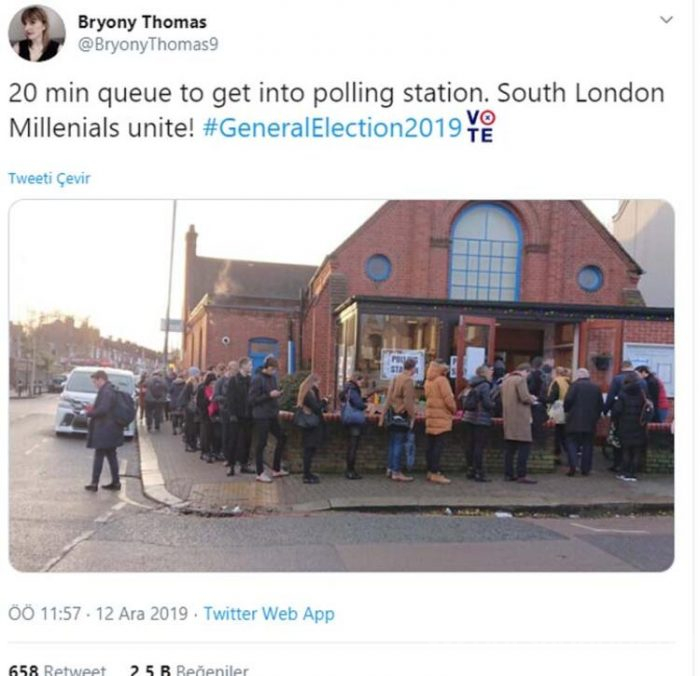Click the person in orange coat
700x676 pixels.
[438, 422]
